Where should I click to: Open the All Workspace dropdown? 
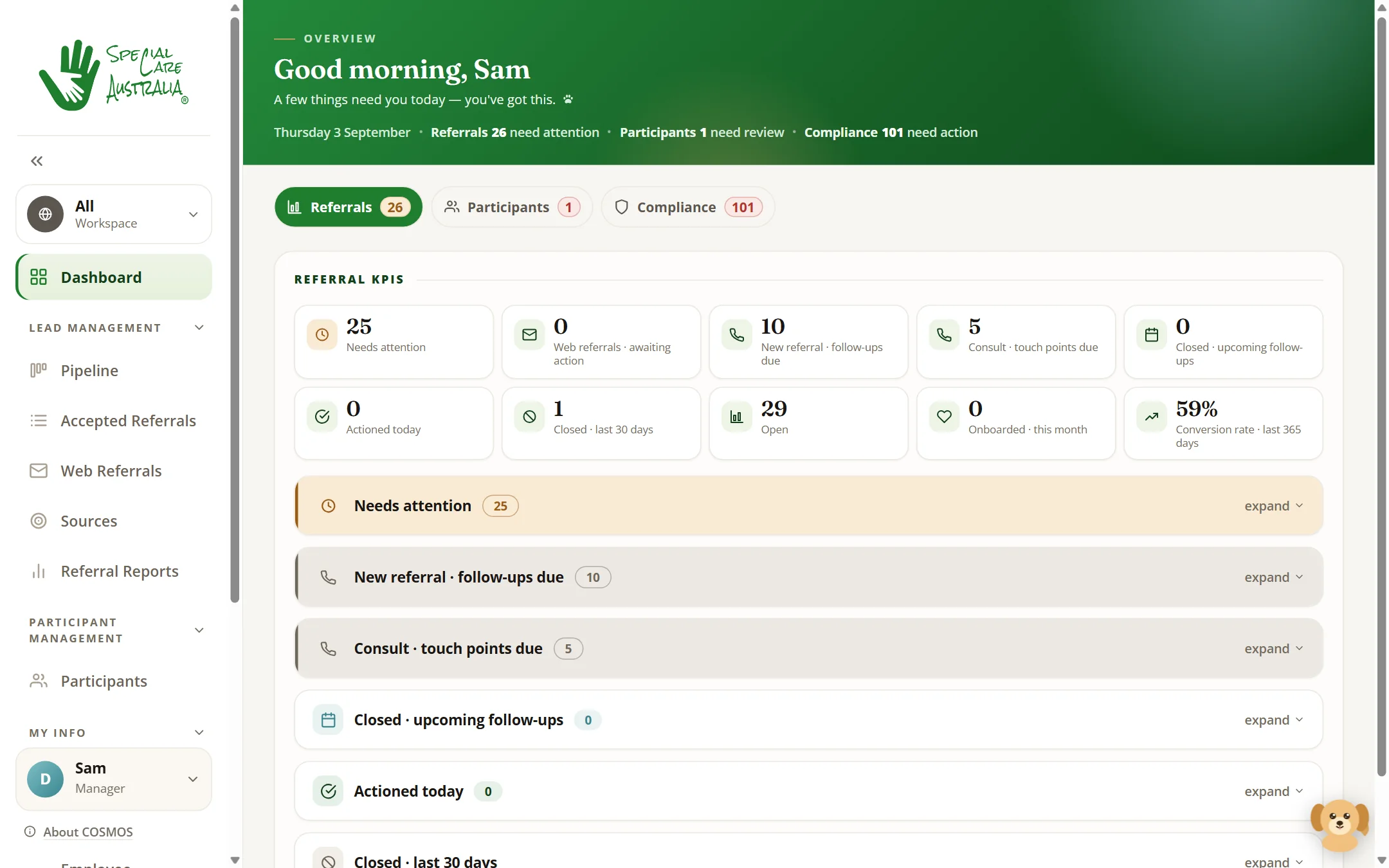(114, 214)
